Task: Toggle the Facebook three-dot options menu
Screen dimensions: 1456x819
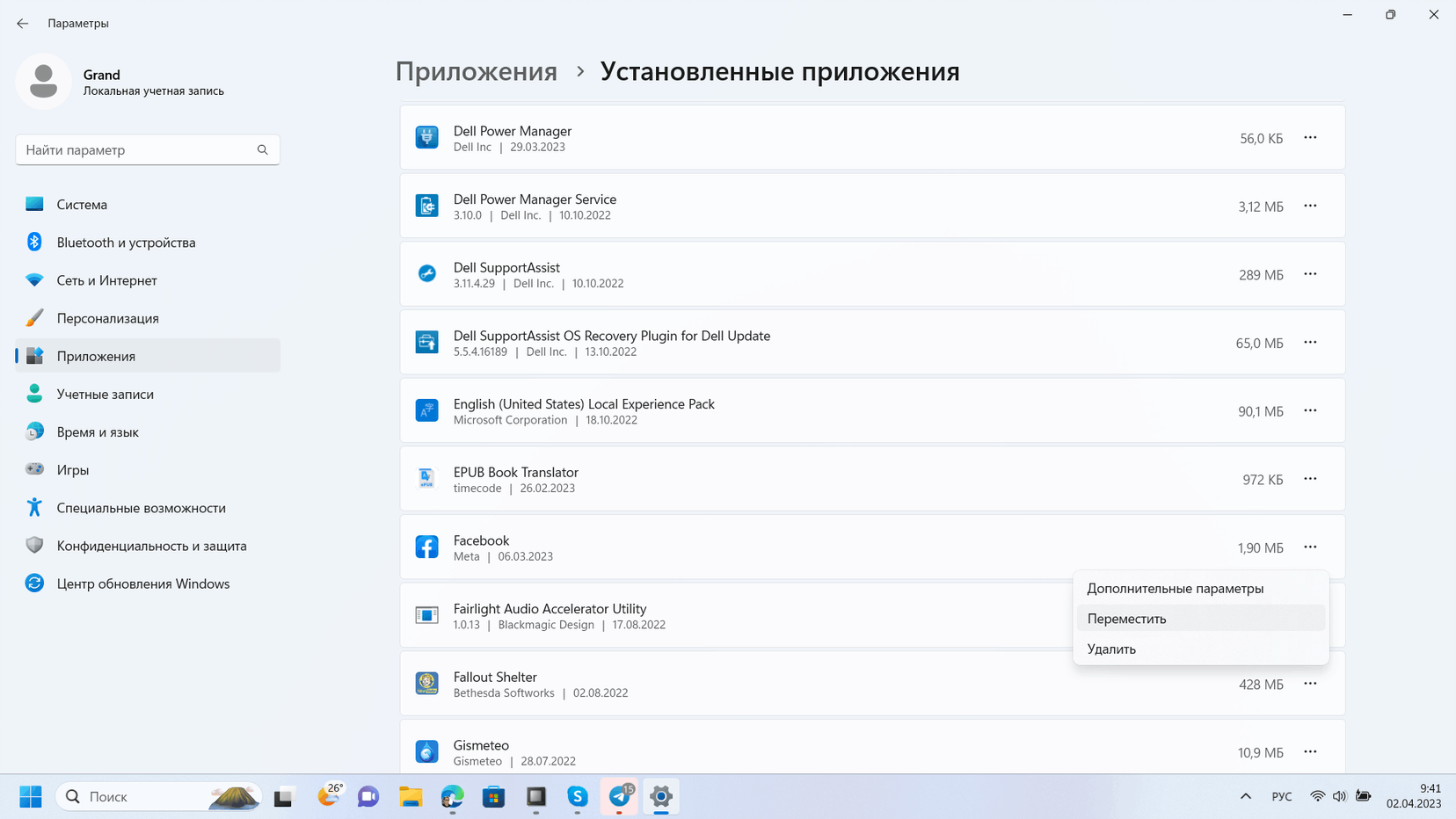Action: (1310, 547)
